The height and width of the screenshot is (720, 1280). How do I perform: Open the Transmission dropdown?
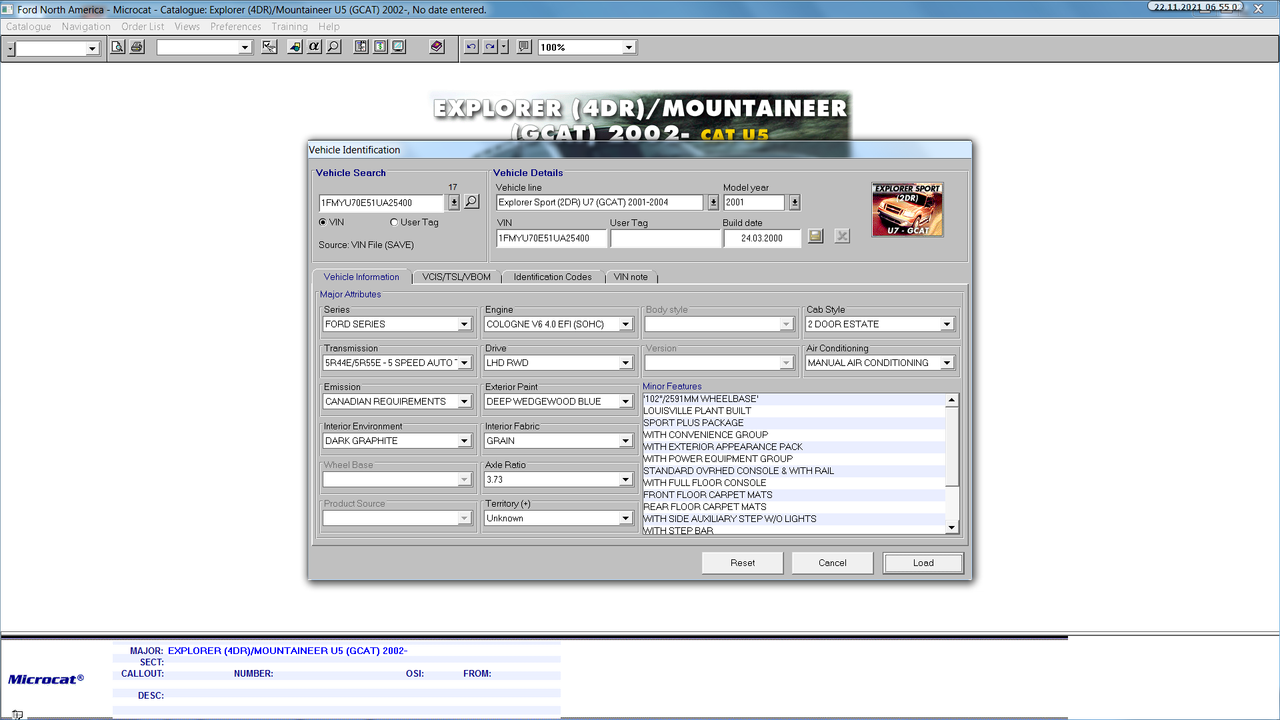[x=465, y=363]
